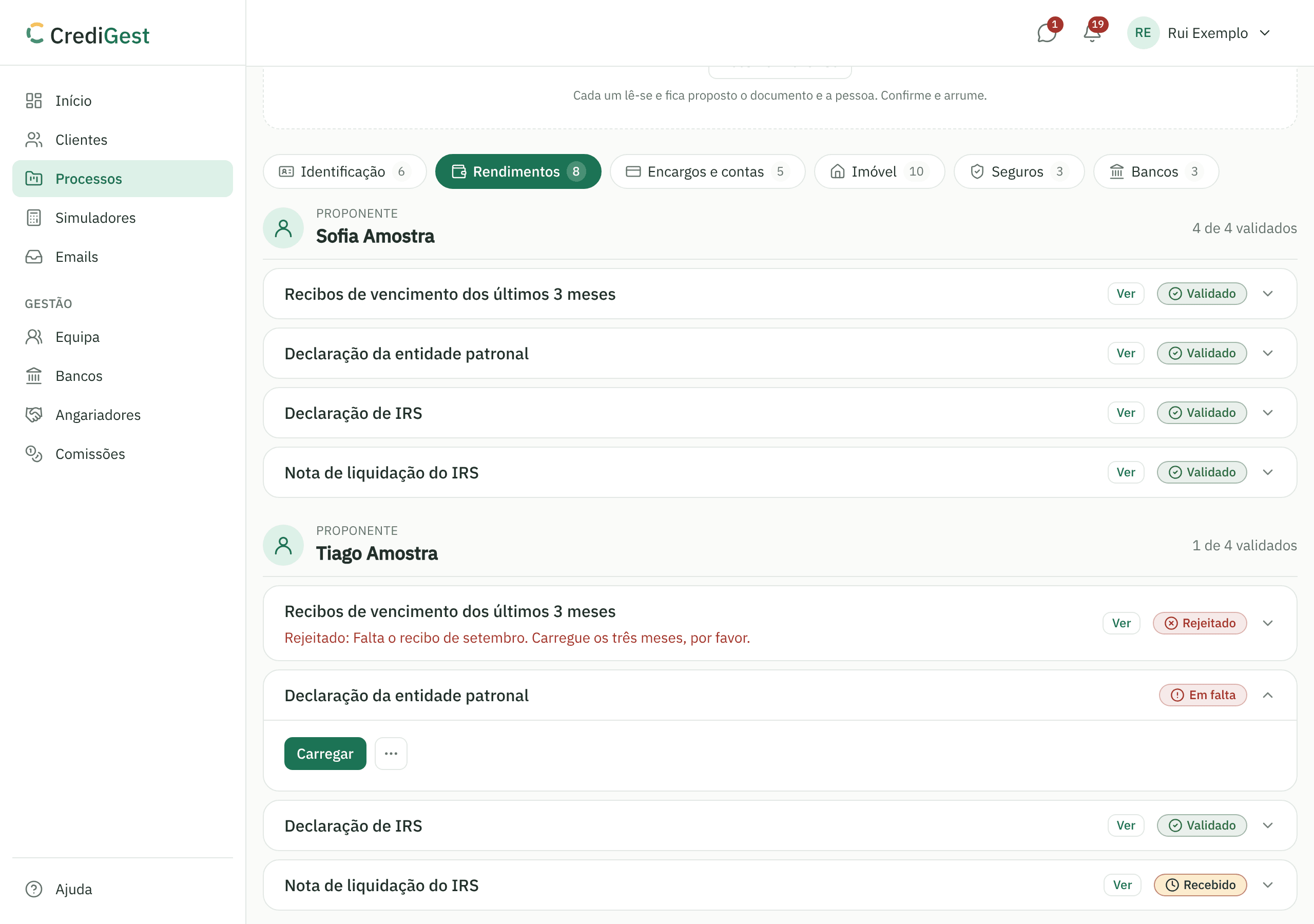Click the Comissões coins icon

coord(34,453)
